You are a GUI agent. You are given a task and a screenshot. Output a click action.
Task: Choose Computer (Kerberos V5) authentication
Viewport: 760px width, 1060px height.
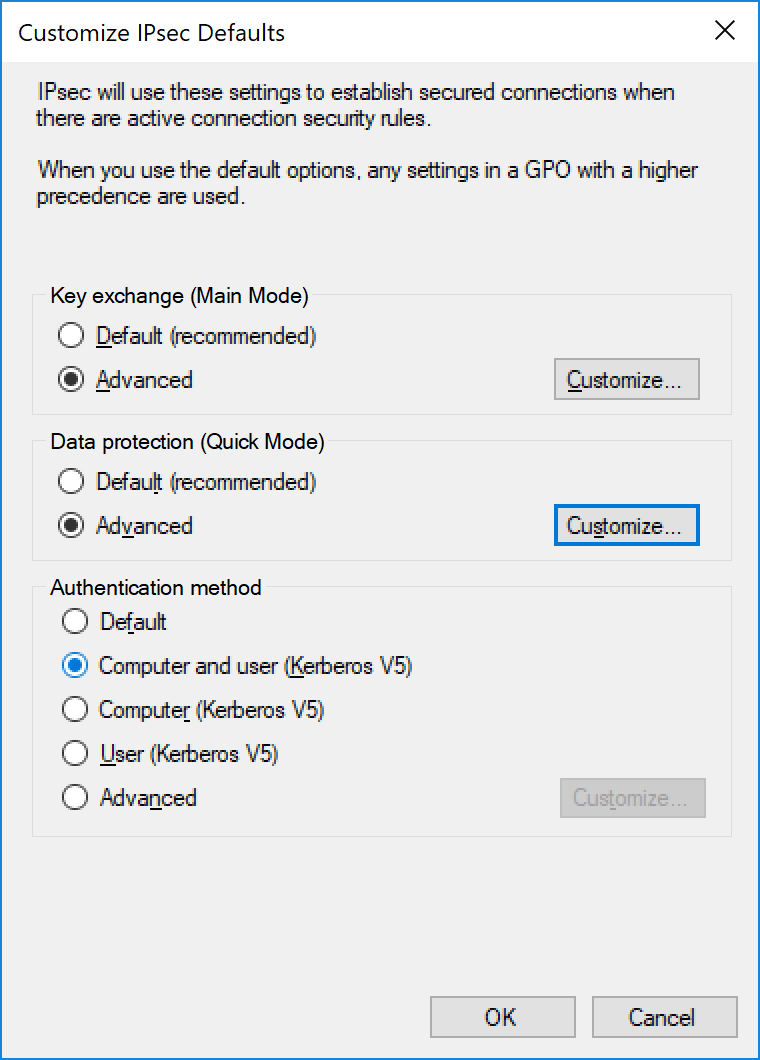[193, 709]
